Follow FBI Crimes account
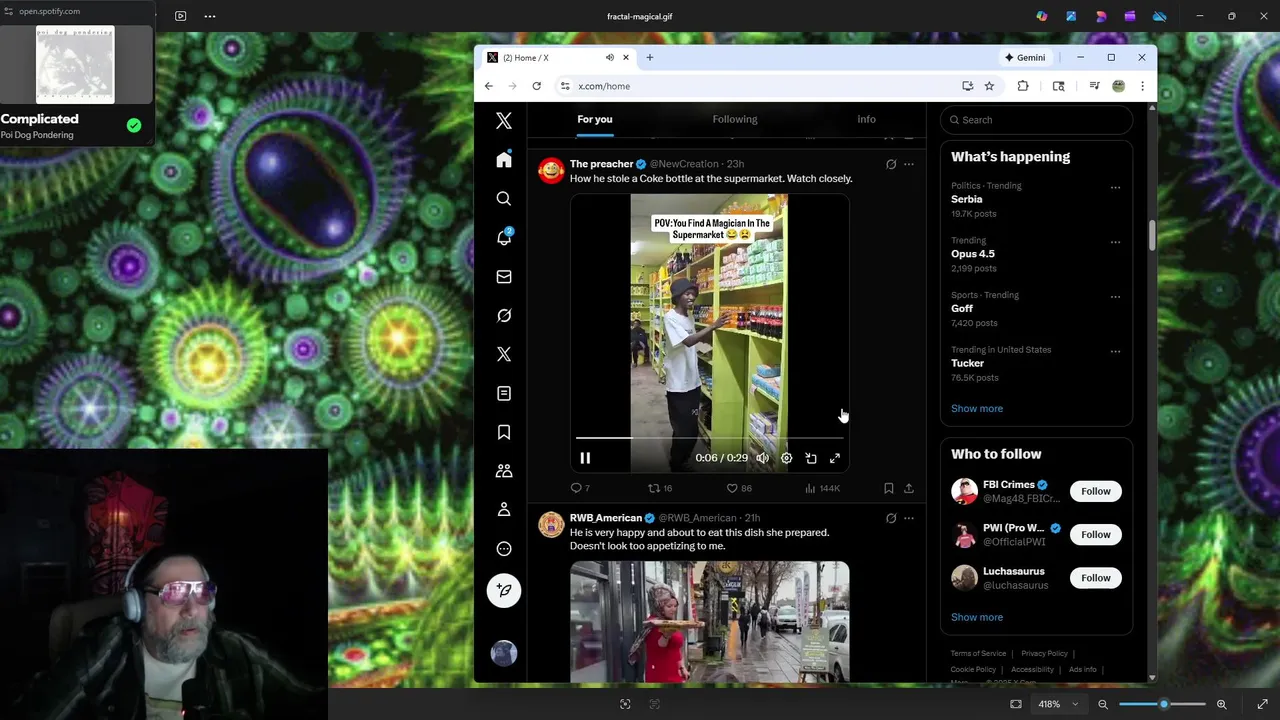The image size is (1280, 720). 1095,491
